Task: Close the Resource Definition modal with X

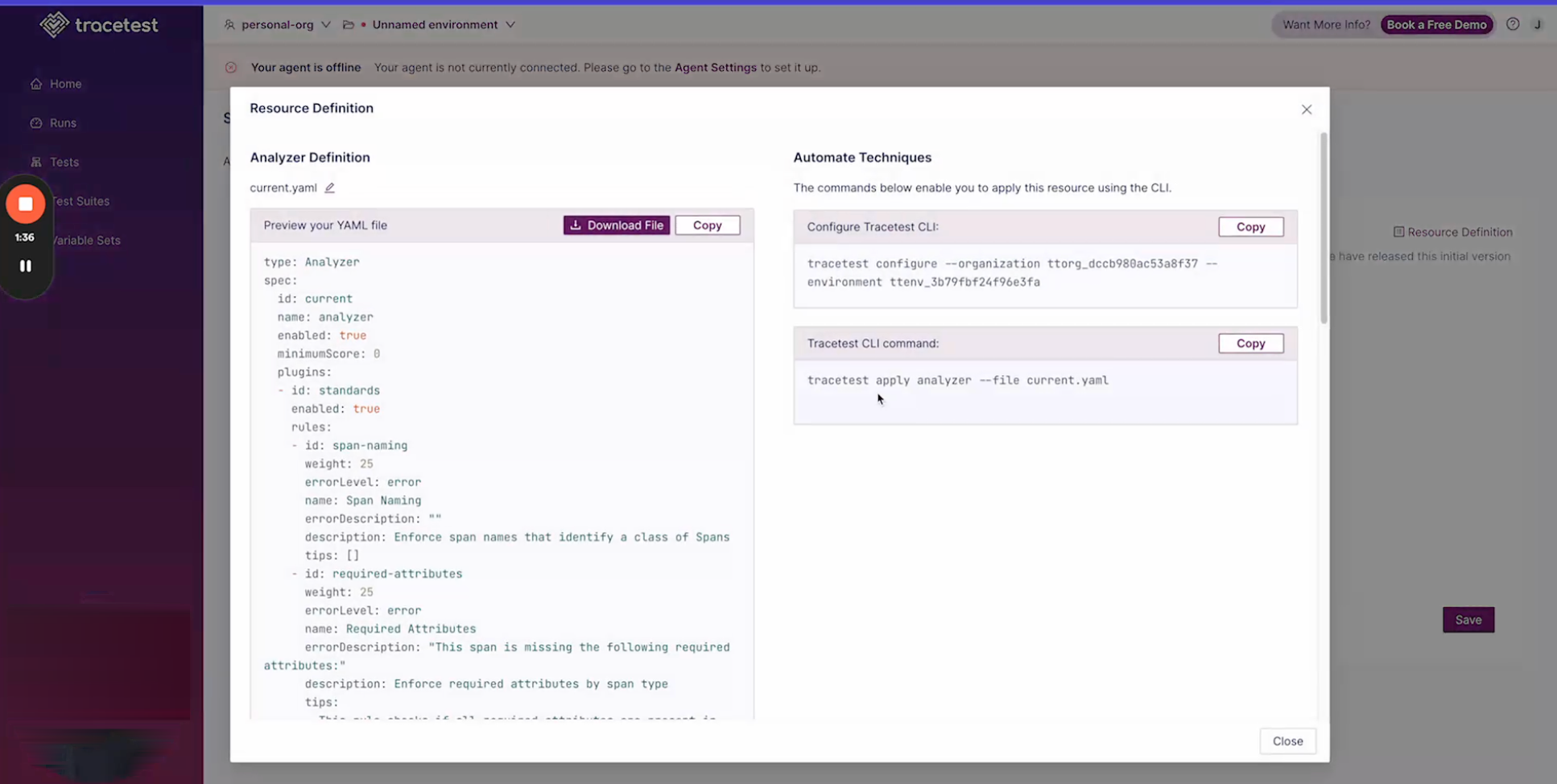Action: coord(1307,109)
